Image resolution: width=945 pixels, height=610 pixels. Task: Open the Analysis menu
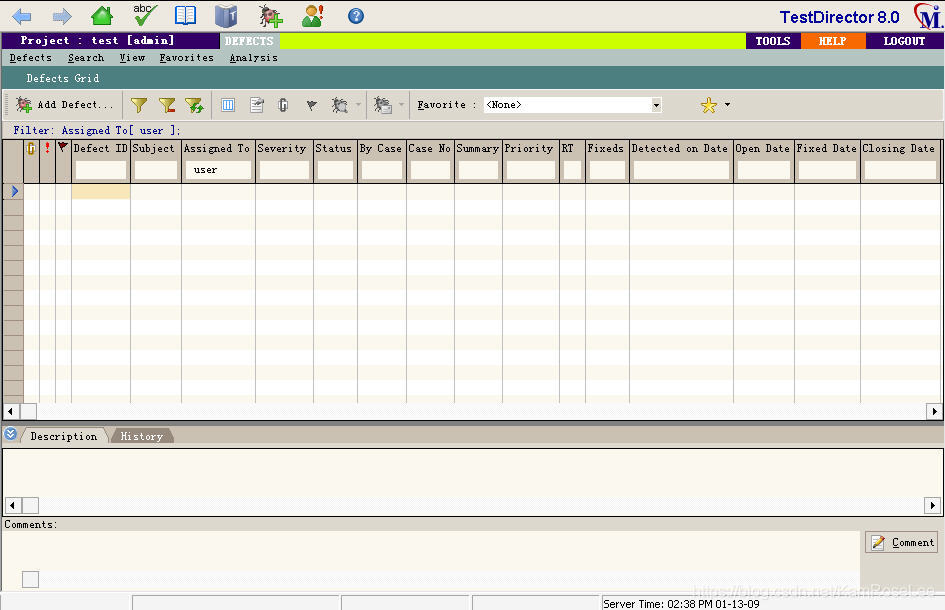coord(253,58)
